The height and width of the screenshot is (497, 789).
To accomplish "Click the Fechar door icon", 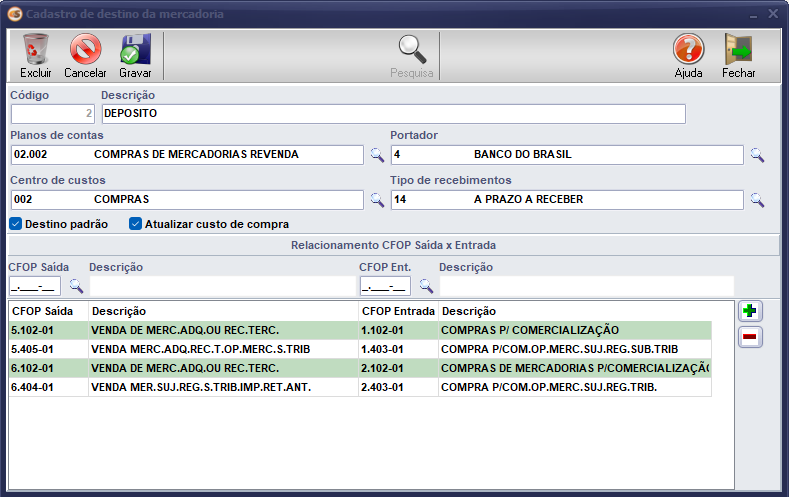I will click(x=738, y=50).
